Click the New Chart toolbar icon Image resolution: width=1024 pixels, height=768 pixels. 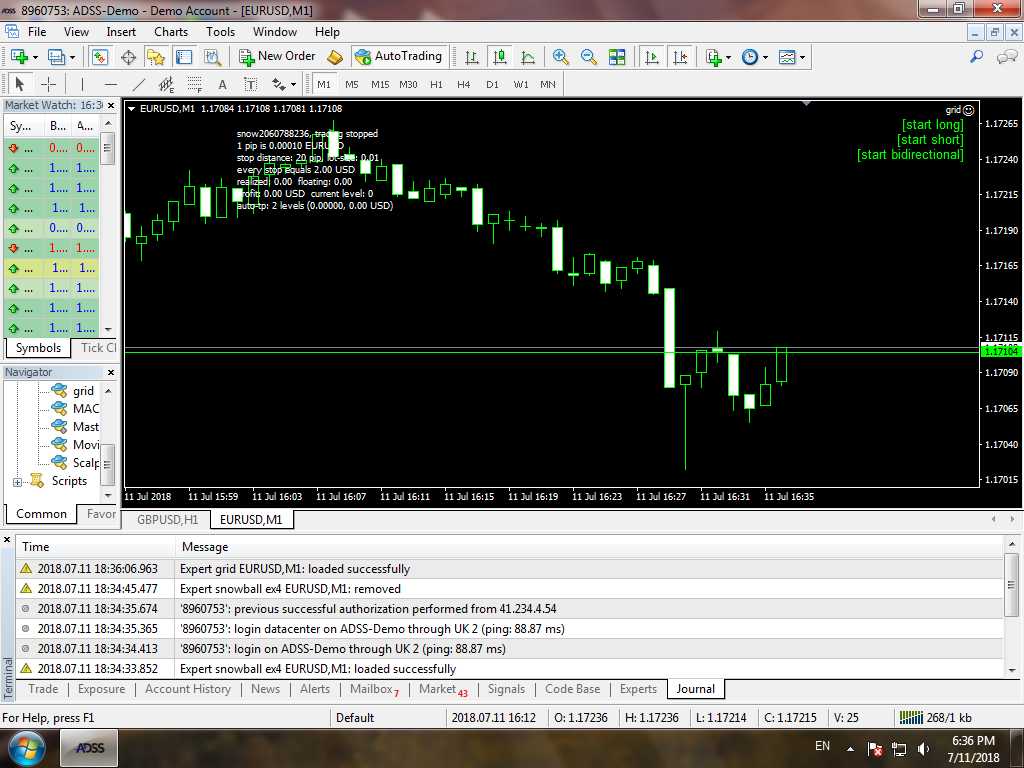[x=19, y=57]
